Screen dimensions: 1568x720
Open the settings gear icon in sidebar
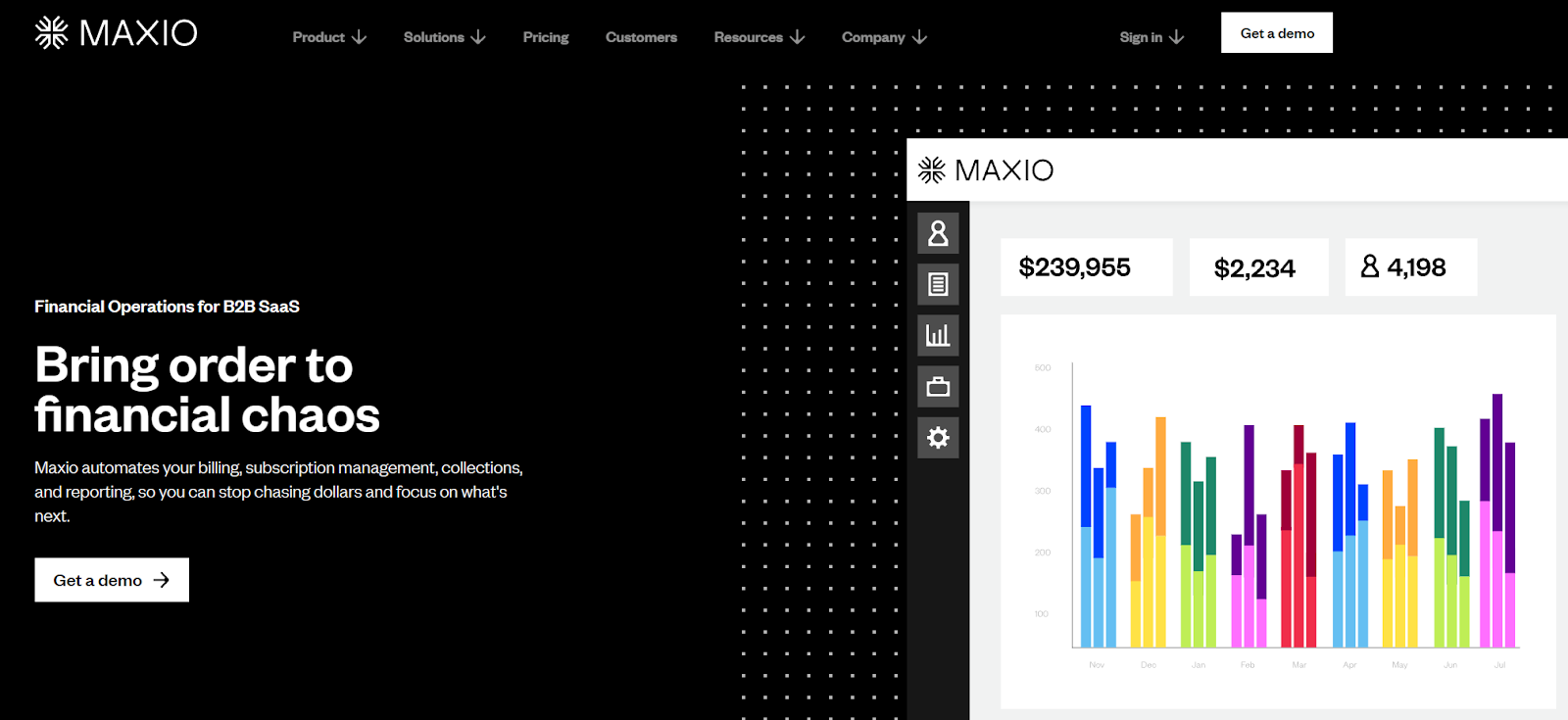(938, 437)
